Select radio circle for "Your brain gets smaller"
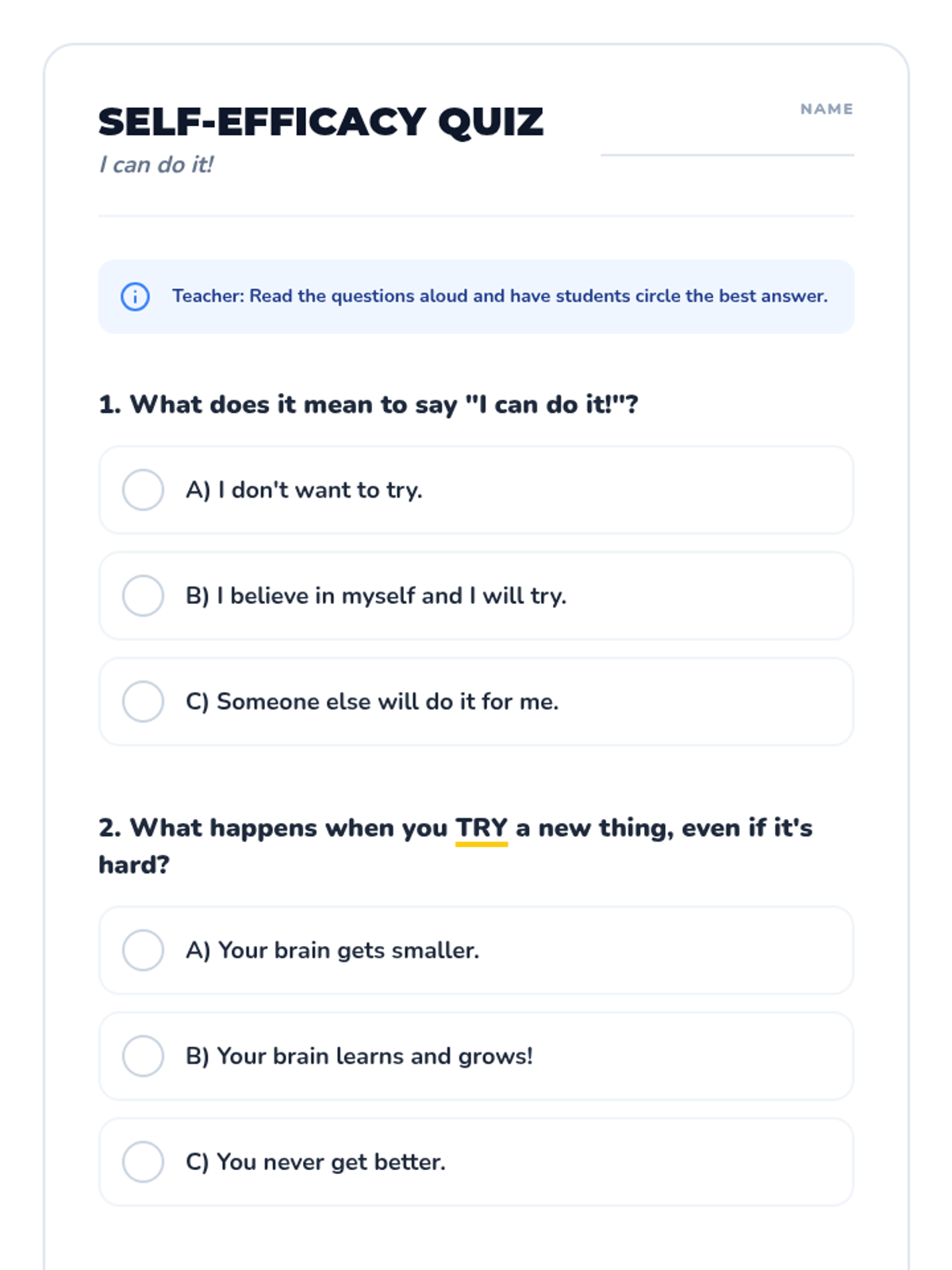This screenshot has width=952, height=1270. (x=143, y=950)
